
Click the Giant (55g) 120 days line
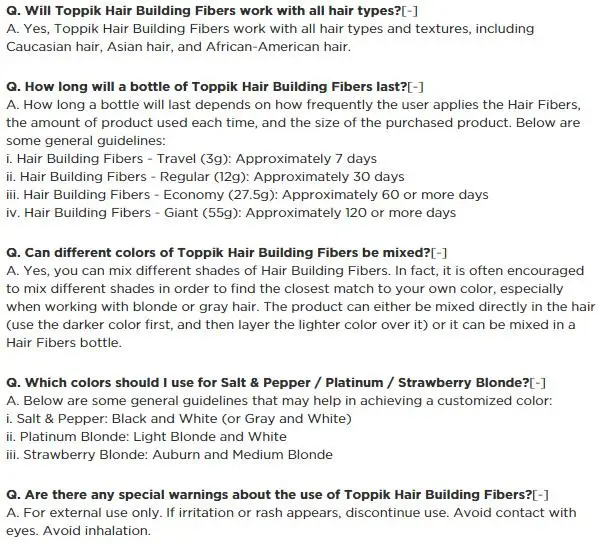(x=231, y=213)
